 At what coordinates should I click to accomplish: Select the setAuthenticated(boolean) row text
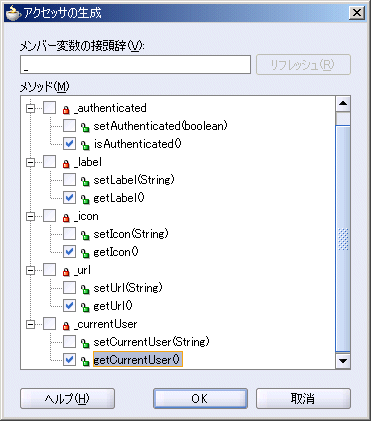[x=161, y=126]
